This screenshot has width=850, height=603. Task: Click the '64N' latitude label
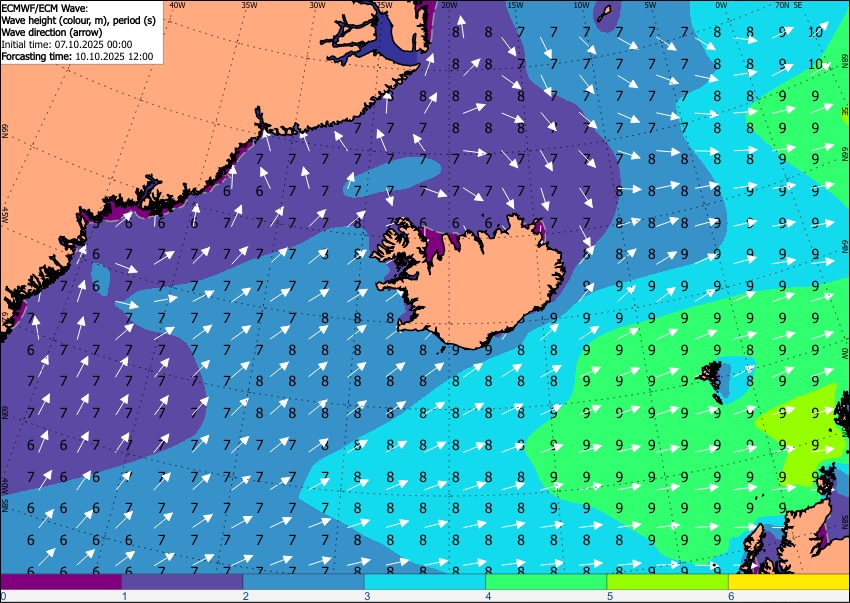845,246
